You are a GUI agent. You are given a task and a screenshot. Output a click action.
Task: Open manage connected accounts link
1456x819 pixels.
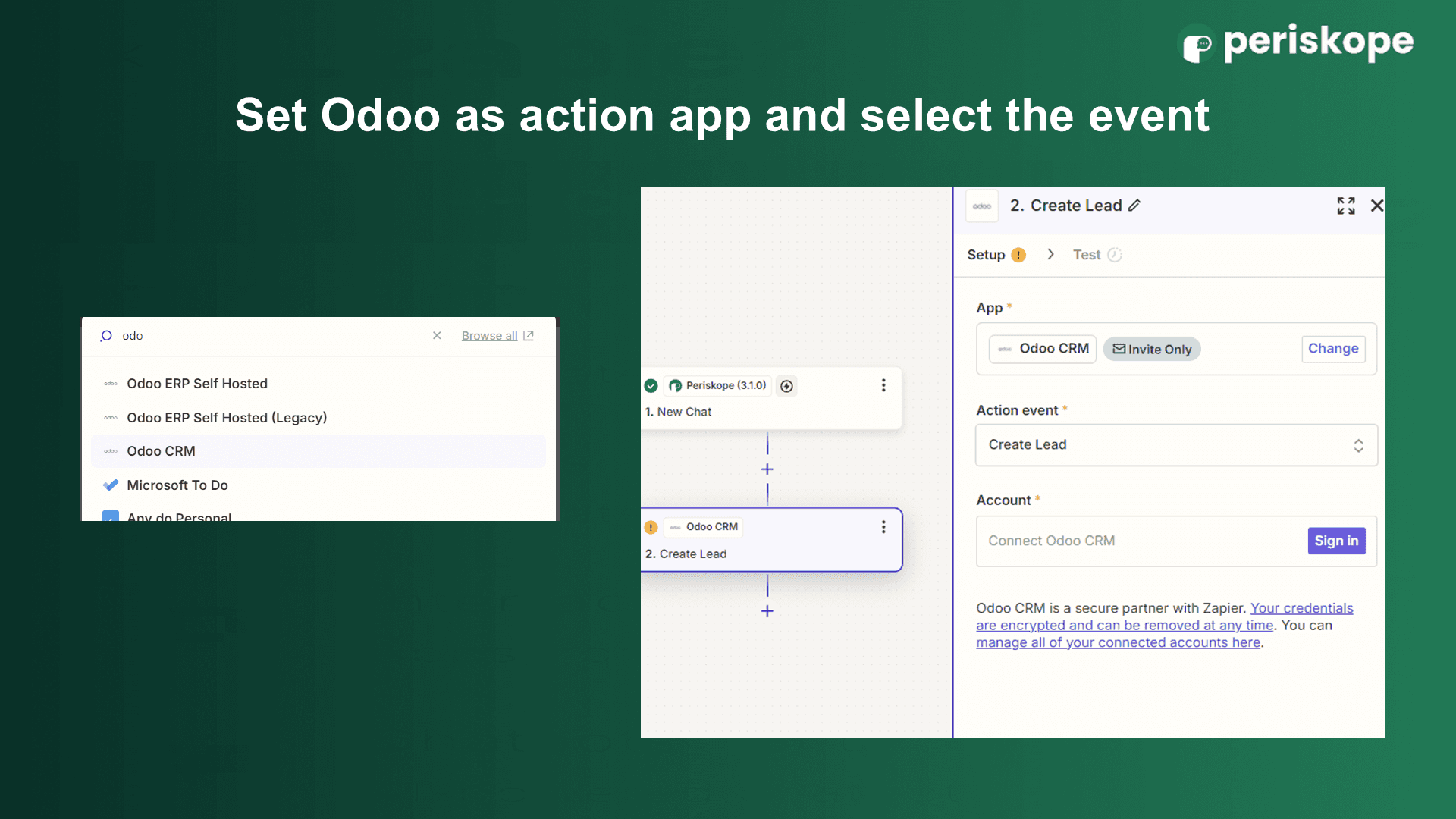coord(1118,642)
